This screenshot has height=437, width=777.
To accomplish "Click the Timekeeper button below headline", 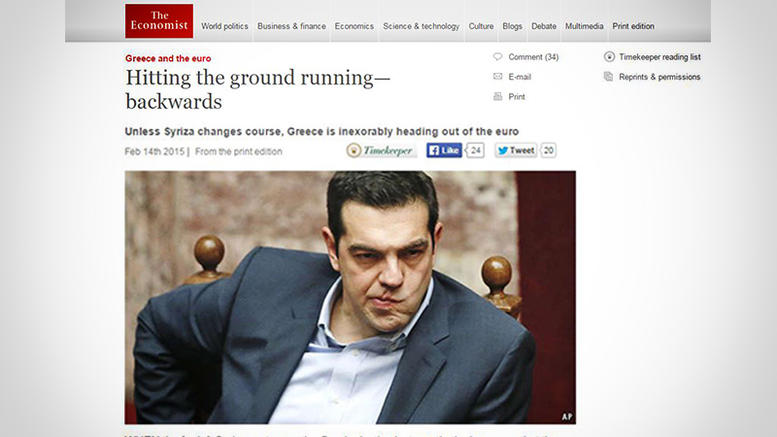I will [382, 151].
